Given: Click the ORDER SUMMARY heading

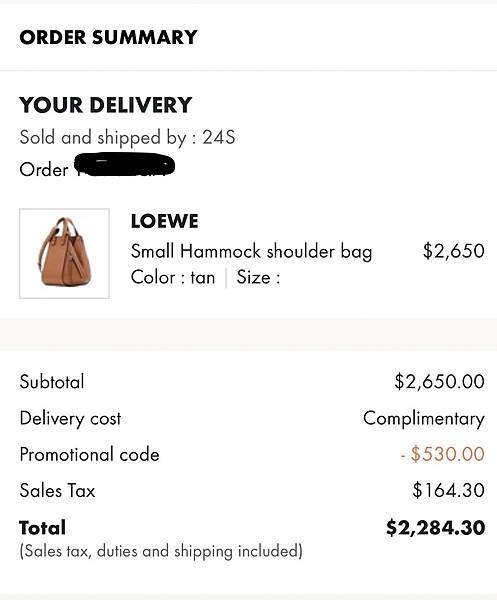Looking at the screenshot, I should [108, 38].
